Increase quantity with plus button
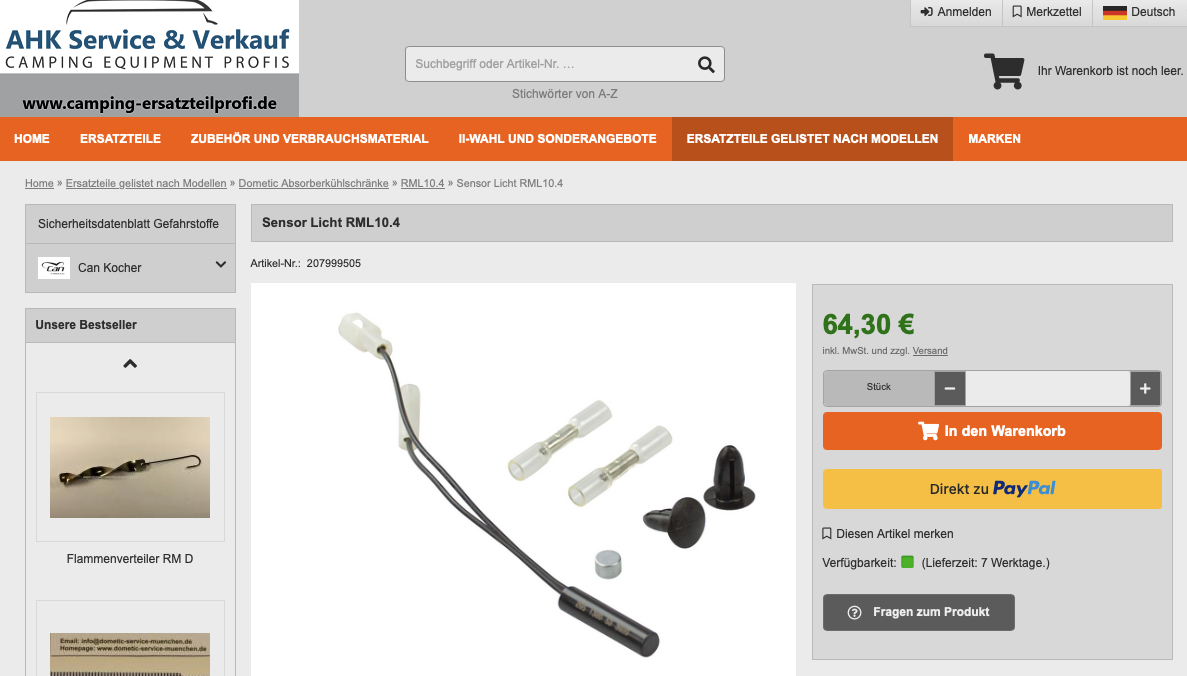Image resolution: width=1187 pixels, height=676 pixels. tap(1145, 388)
